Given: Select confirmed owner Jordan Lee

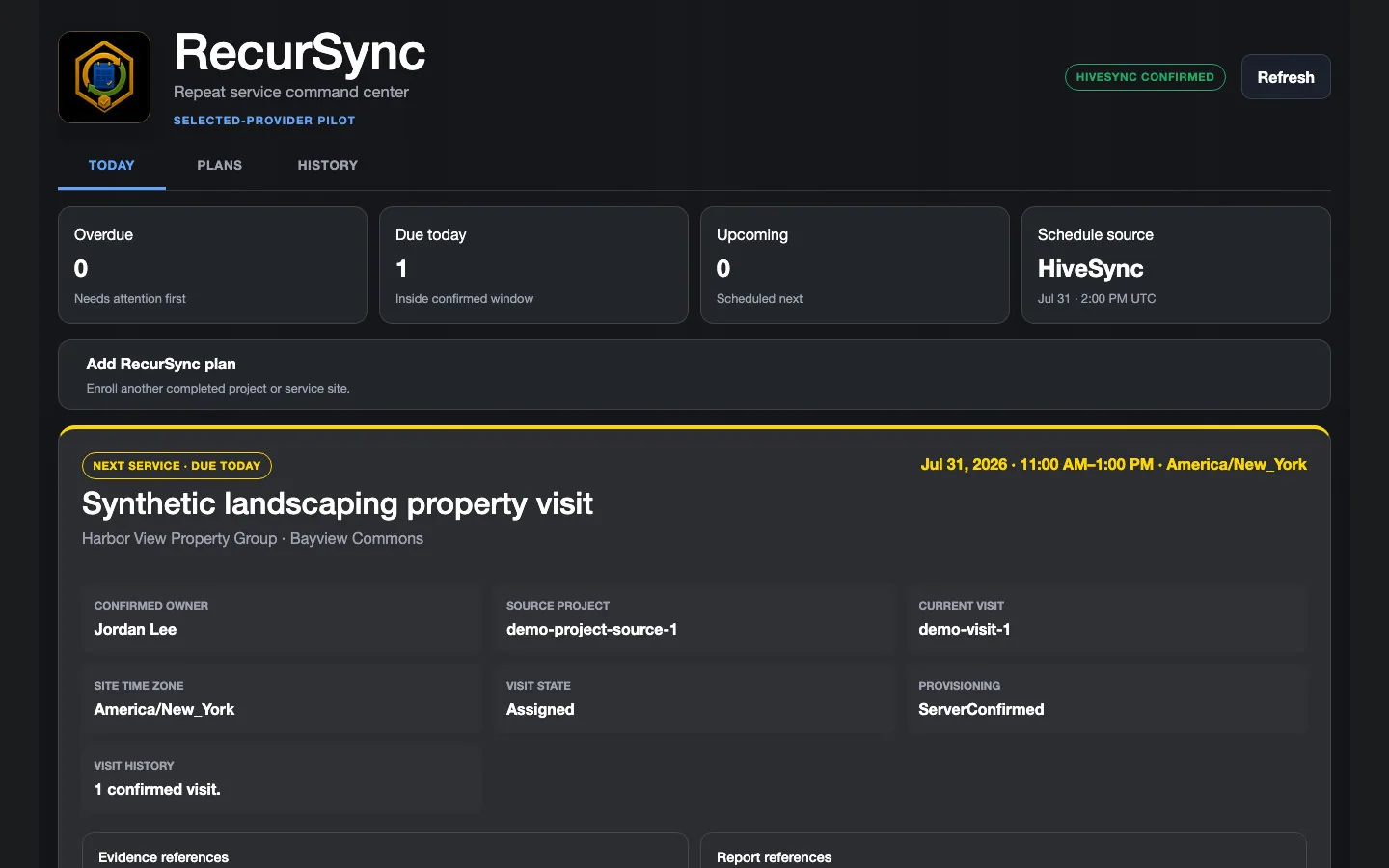Looking at the screenshot, I should click(x=135, y=629).
